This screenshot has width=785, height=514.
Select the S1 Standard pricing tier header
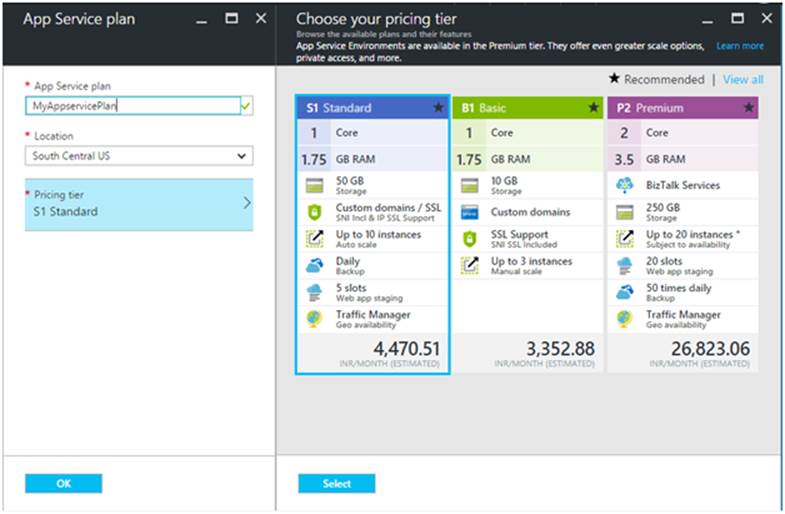(x=372, y=108)
